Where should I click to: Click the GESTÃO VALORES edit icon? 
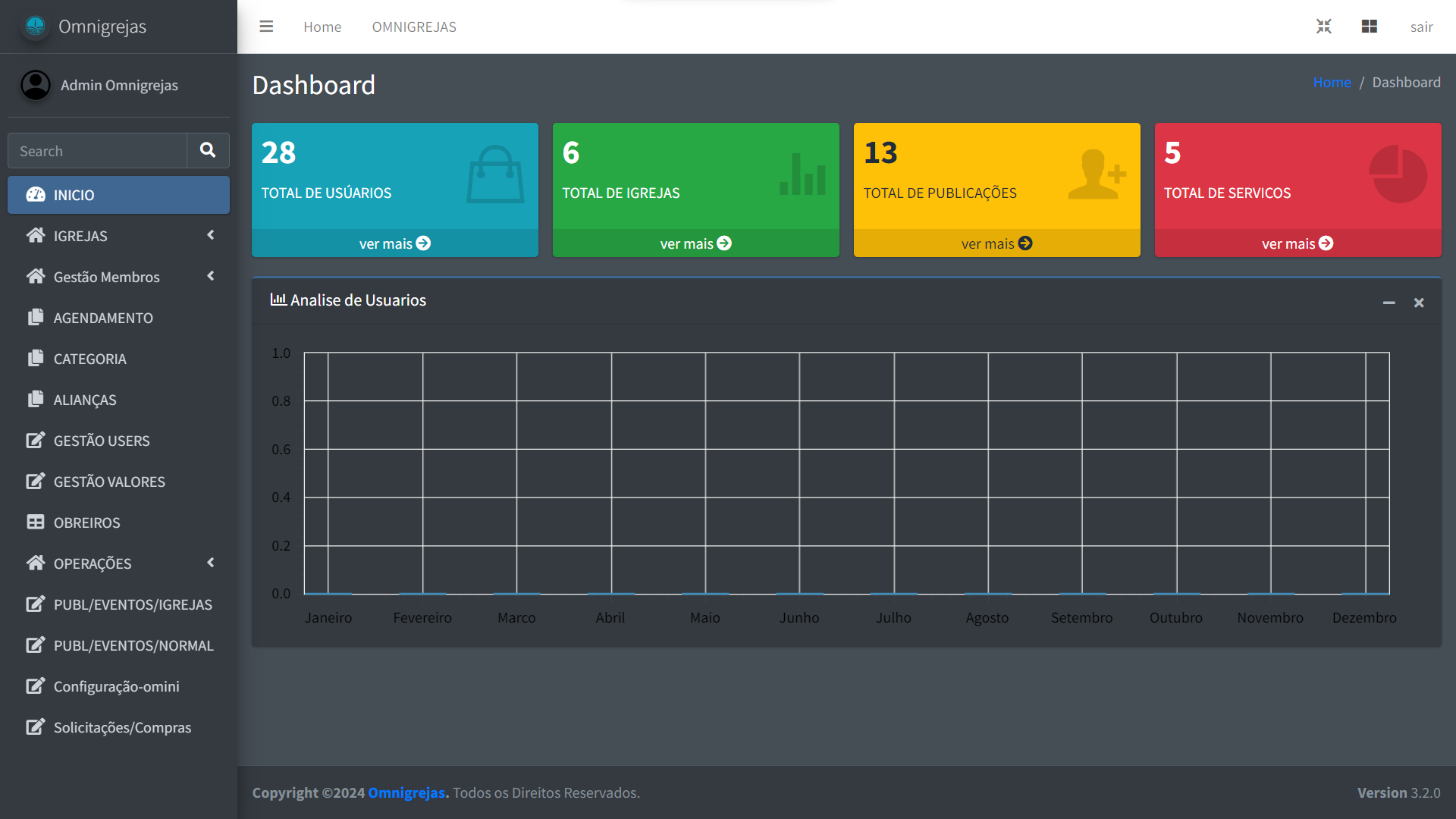(36, 482)
